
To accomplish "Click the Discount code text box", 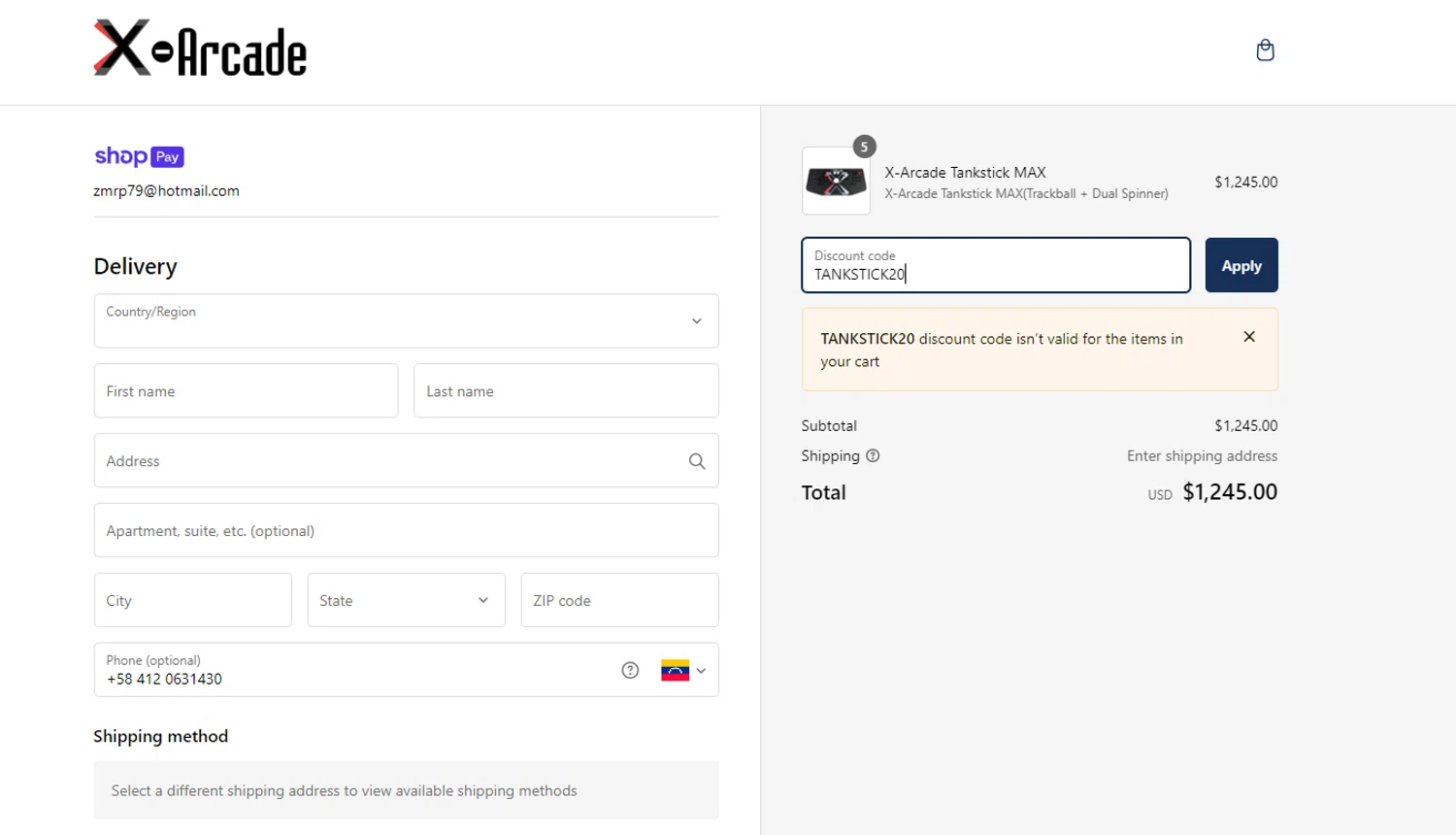I will click(995, 266).
